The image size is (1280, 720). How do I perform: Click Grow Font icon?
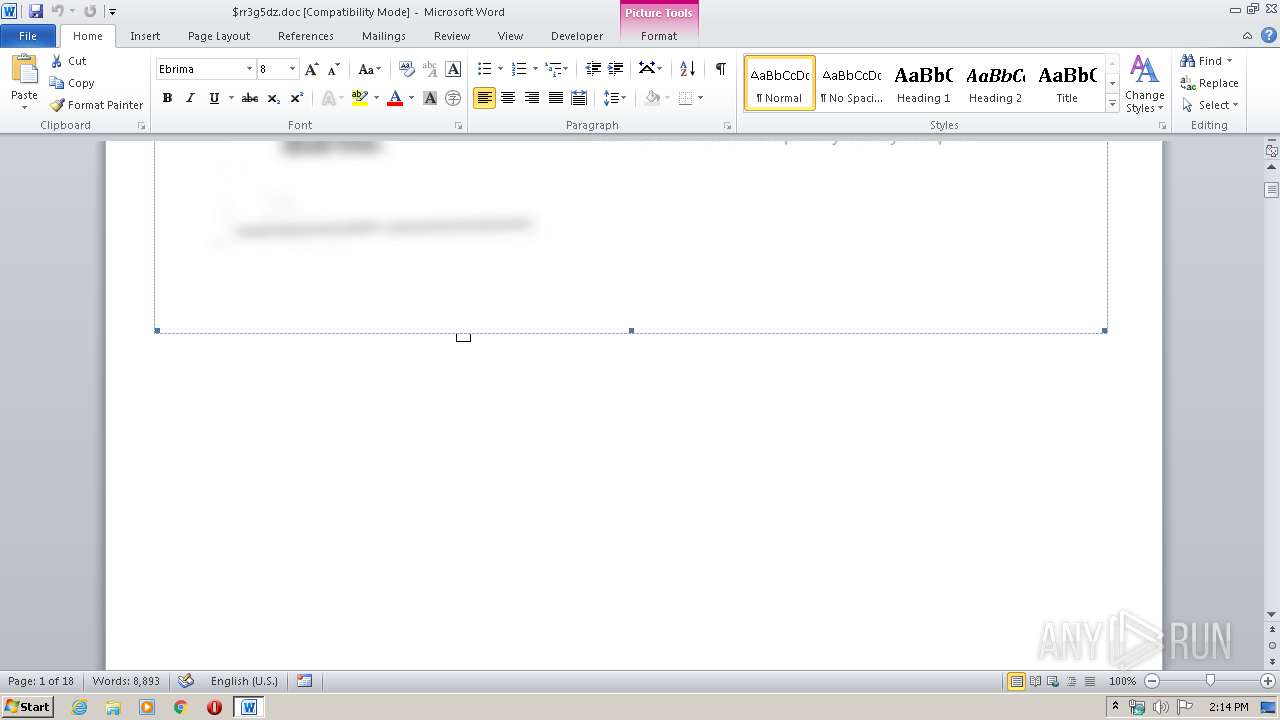312,69
